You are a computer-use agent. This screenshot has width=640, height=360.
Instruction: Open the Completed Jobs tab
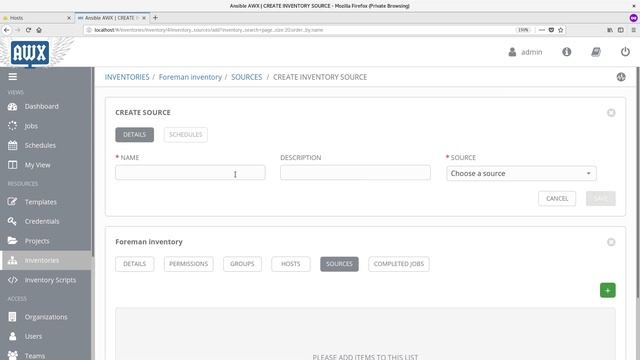point(399,264)
